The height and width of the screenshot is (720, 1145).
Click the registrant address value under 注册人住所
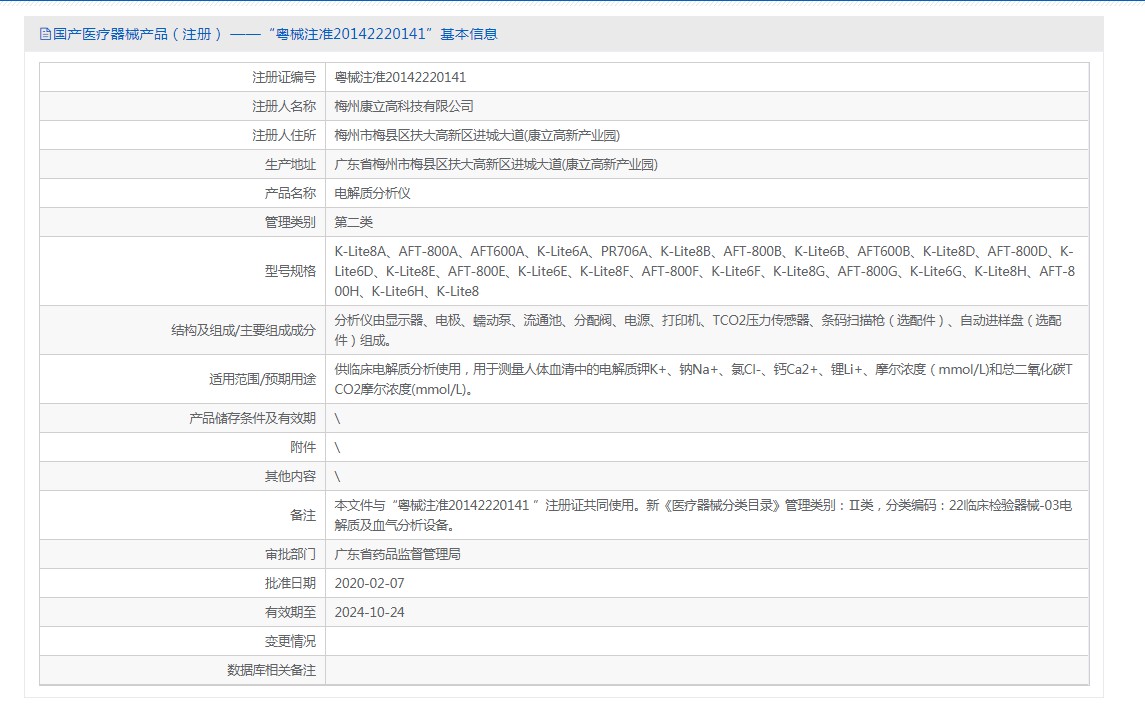(x=477, y=135)
